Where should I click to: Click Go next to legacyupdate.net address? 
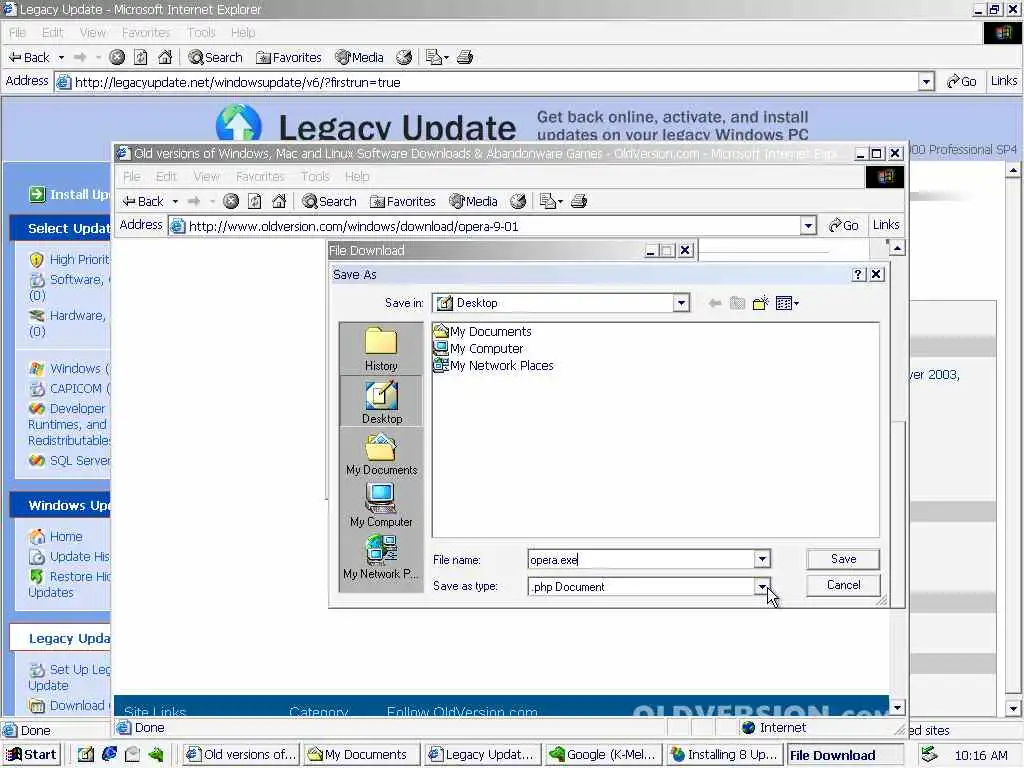[961, 81]
